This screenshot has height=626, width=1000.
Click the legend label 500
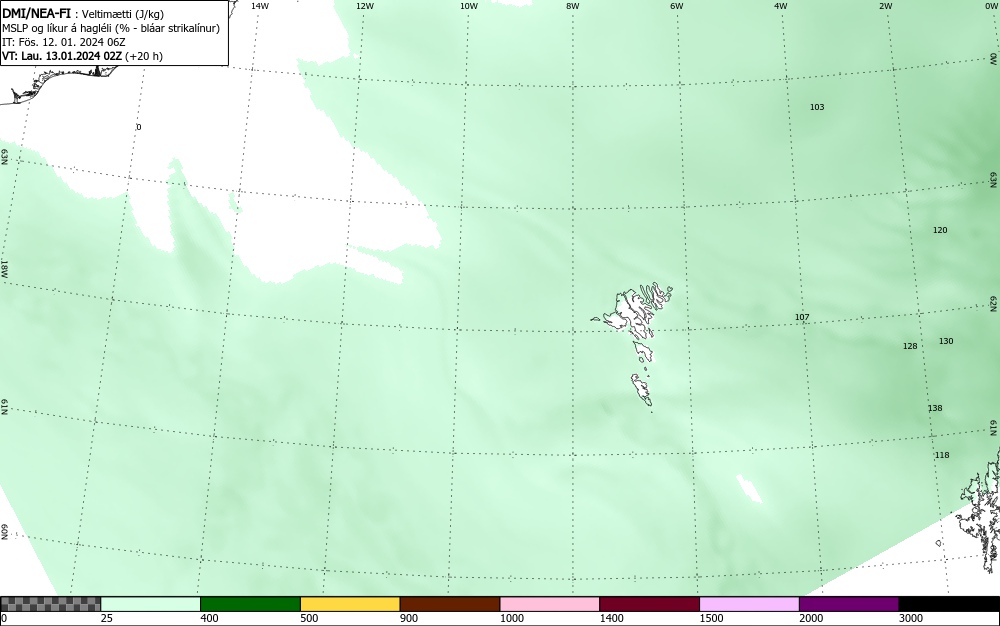click(309, 618)
